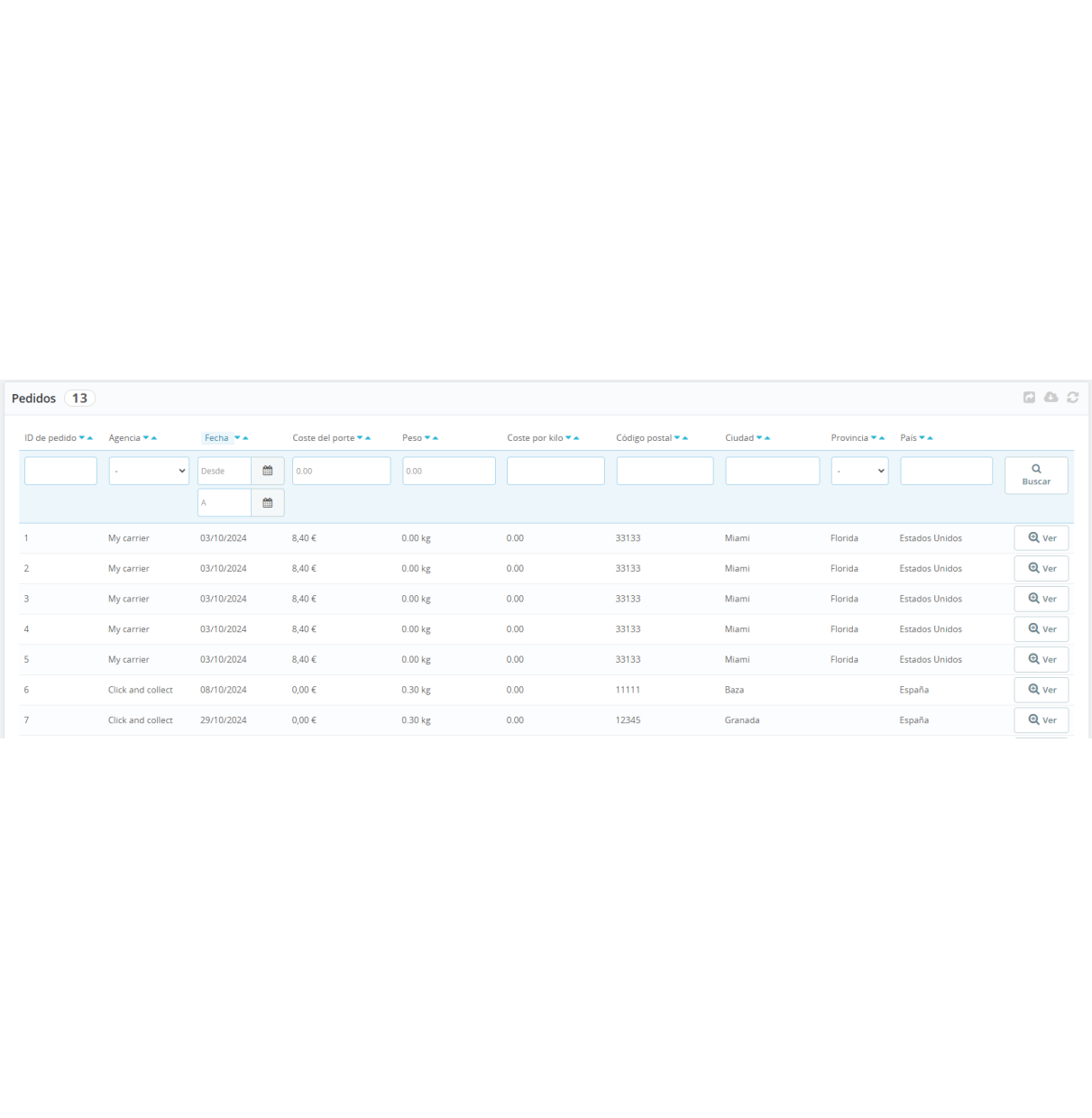Sort Peso ascending via its up arrow
The height and width of the screenshot is (1118, 1092).
tap(435, 437)
